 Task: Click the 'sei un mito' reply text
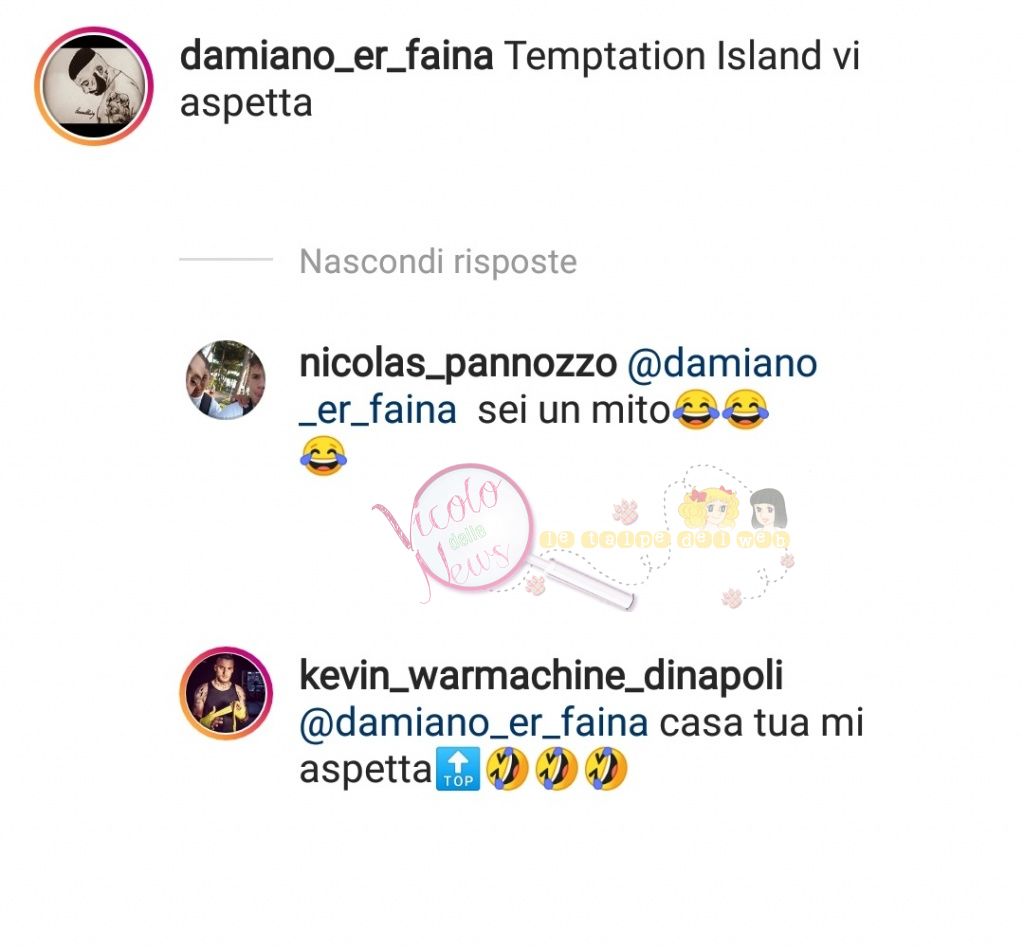[574, 411]
